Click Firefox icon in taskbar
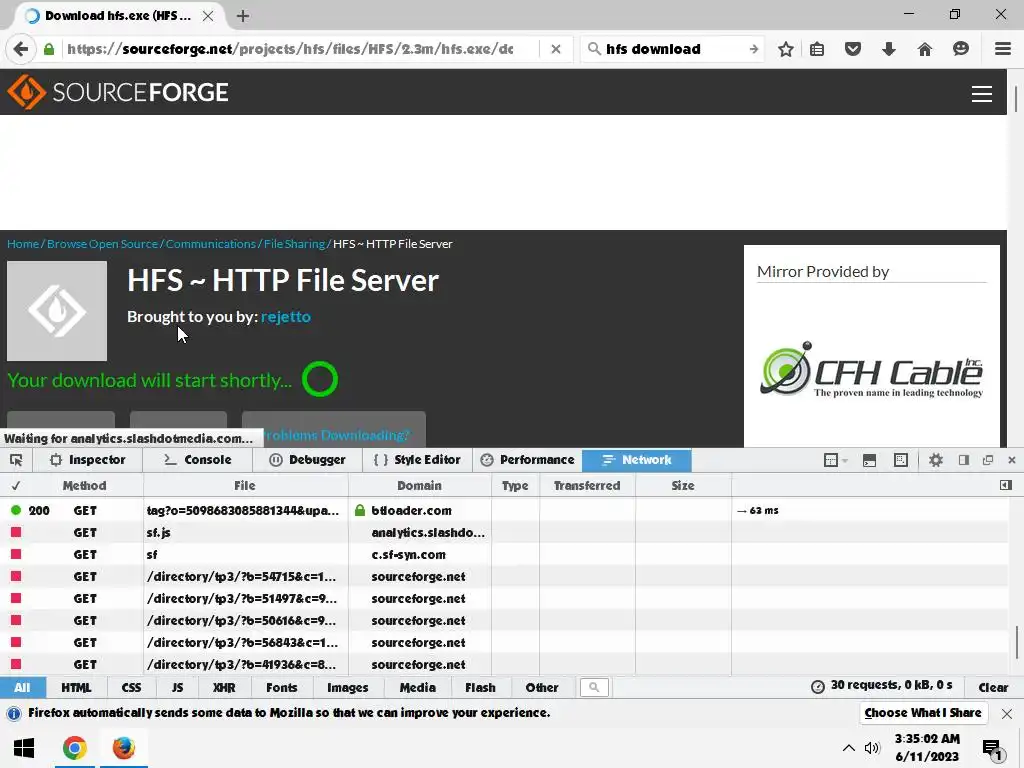1024x768 pixels. click(123, 748)
